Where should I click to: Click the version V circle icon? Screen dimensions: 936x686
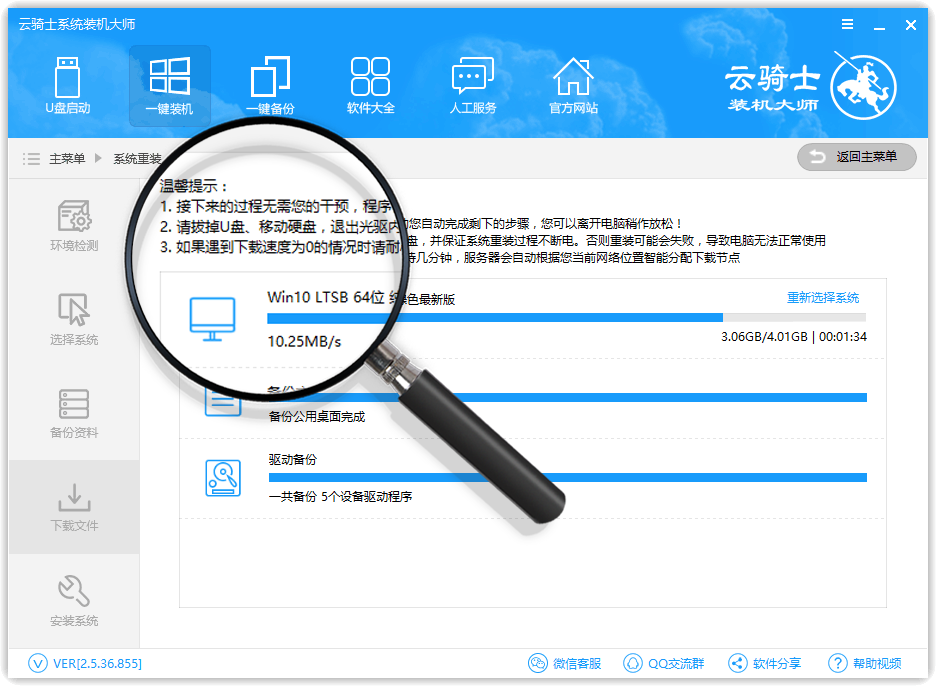38,663
